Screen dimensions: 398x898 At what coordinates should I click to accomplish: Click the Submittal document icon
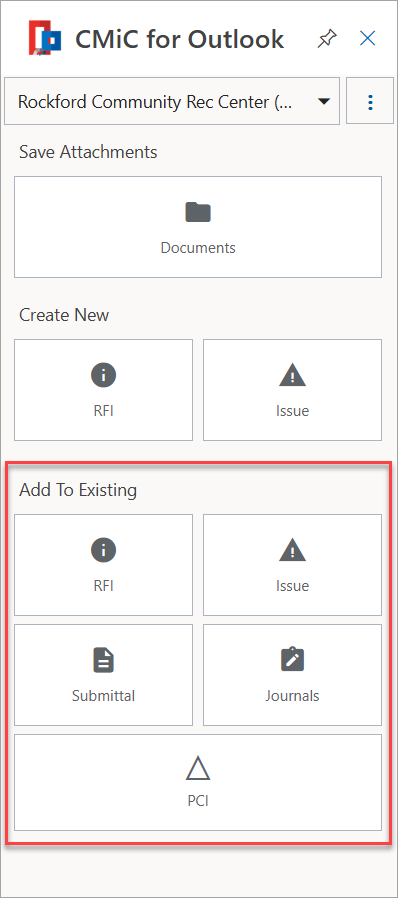pos(104,660)
